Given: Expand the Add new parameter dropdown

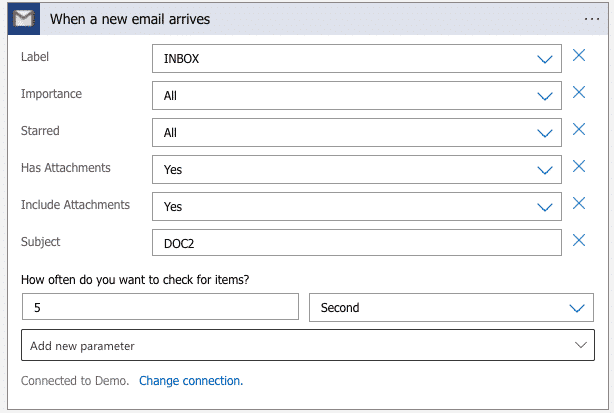Looking at the screenshot, I should click(x=307, y=345).
